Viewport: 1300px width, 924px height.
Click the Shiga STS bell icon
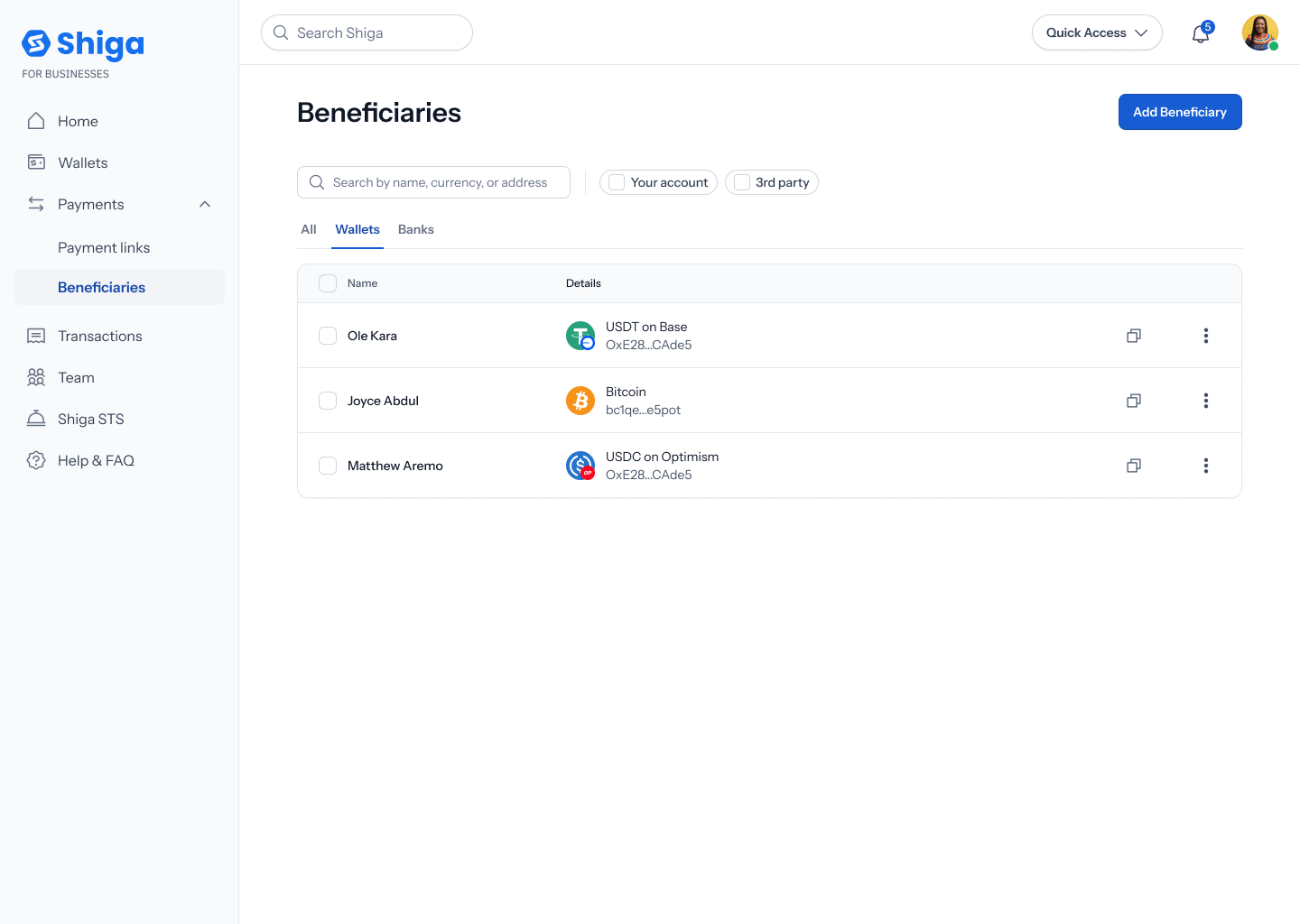36,419
